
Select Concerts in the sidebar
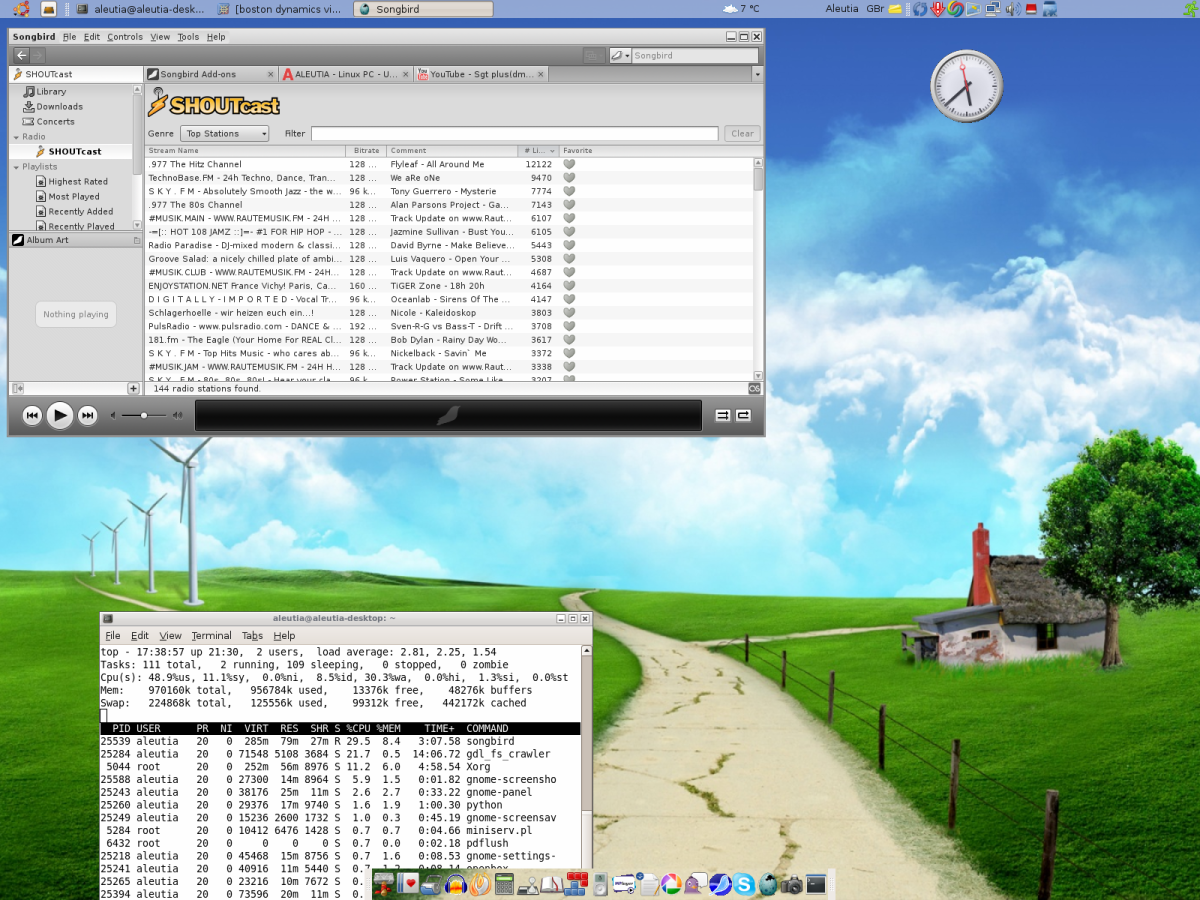[55, 121]
